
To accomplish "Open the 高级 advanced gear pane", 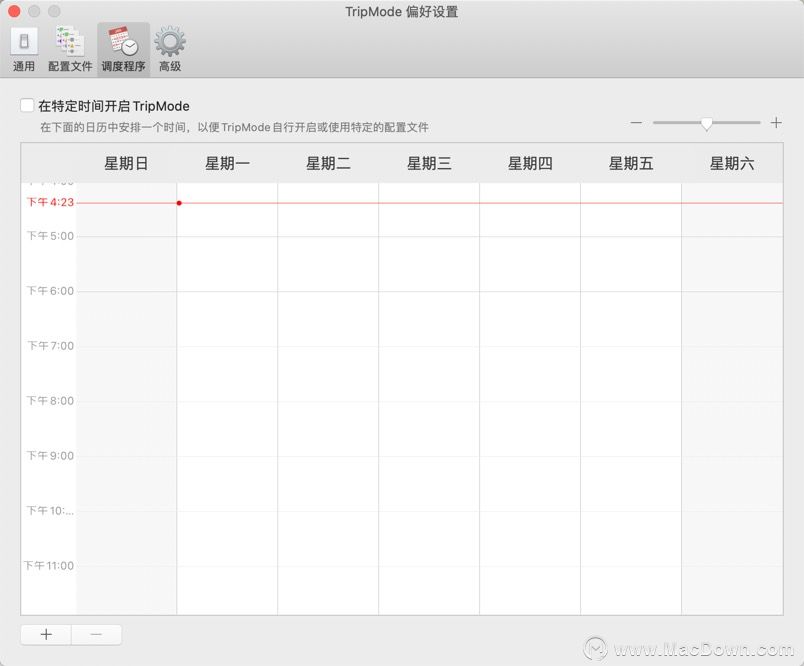I will click(170, 50).
